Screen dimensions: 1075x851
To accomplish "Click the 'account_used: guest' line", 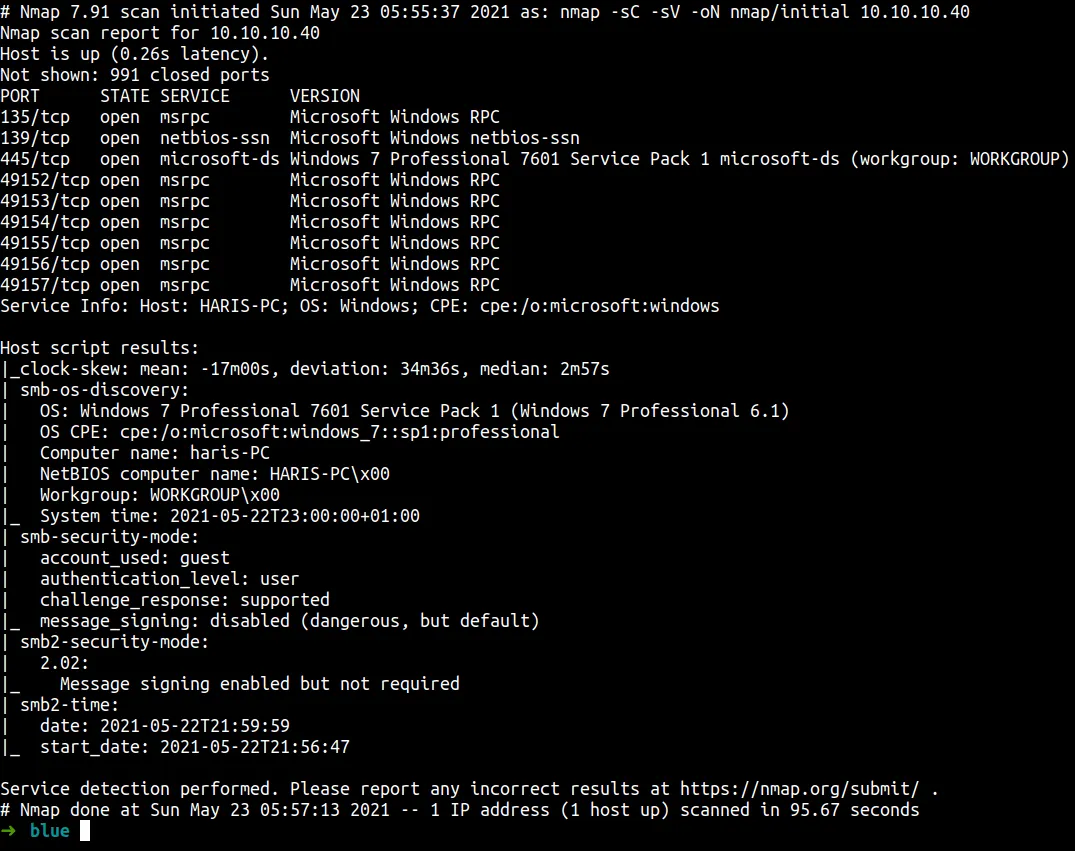I will (134, 558).
